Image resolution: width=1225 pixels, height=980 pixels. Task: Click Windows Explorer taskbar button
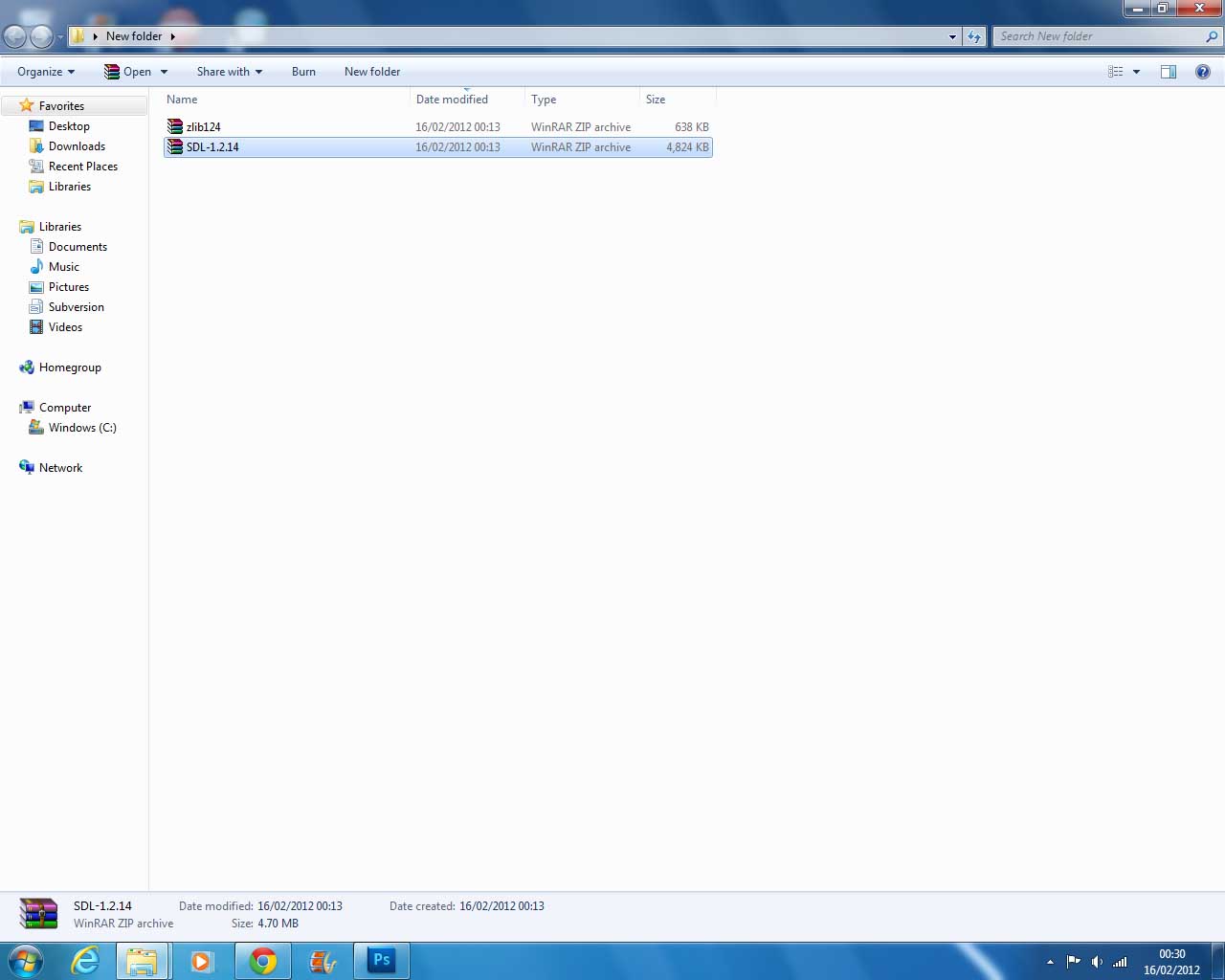pyautogui.click(x=143, y=961)
